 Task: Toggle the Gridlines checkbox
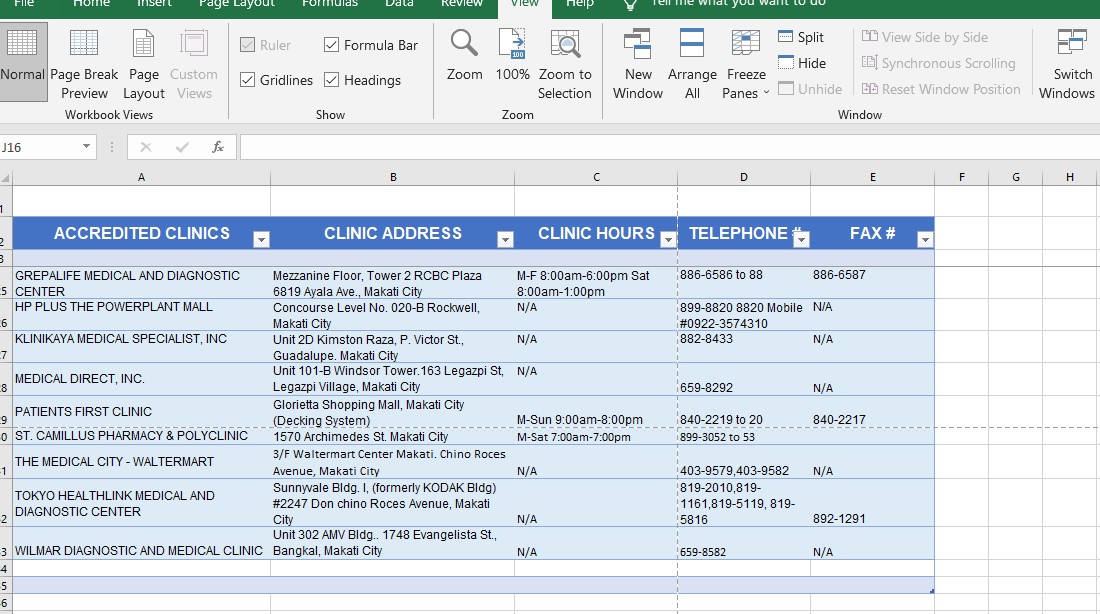click(247, 80)
